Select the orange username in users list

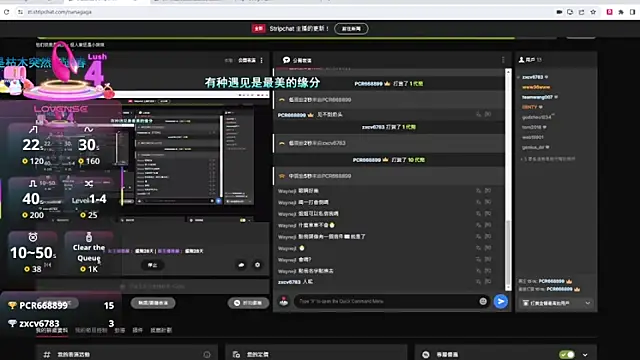(536, 87)
